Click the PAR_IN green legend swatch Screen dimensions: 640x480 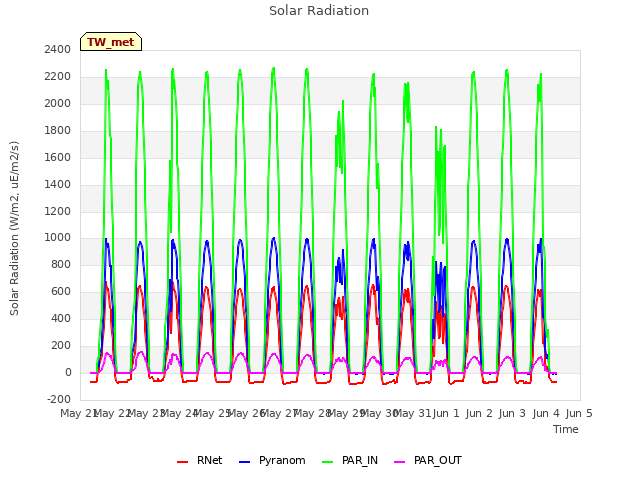(327, 462)
